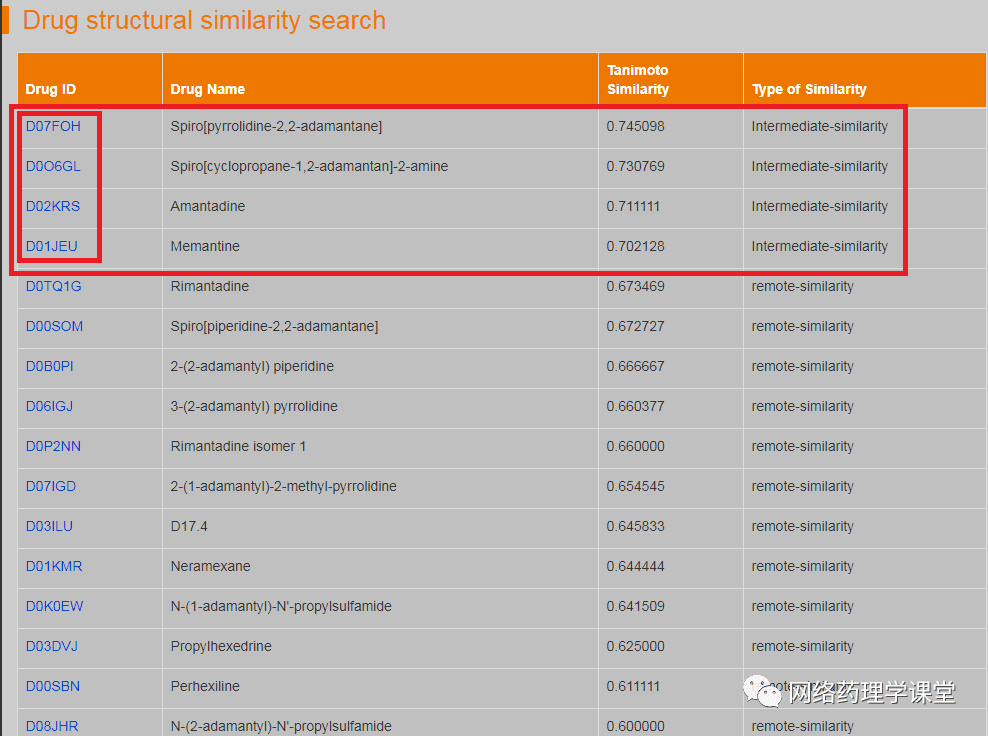
Task: Open the D01KMR Neramexane entry
Action: [54, 566]
